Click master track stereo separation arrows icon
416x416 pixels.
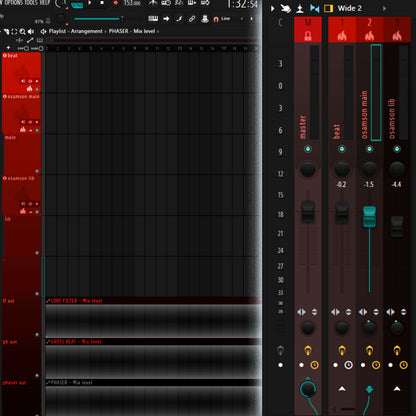coord(301,312)
